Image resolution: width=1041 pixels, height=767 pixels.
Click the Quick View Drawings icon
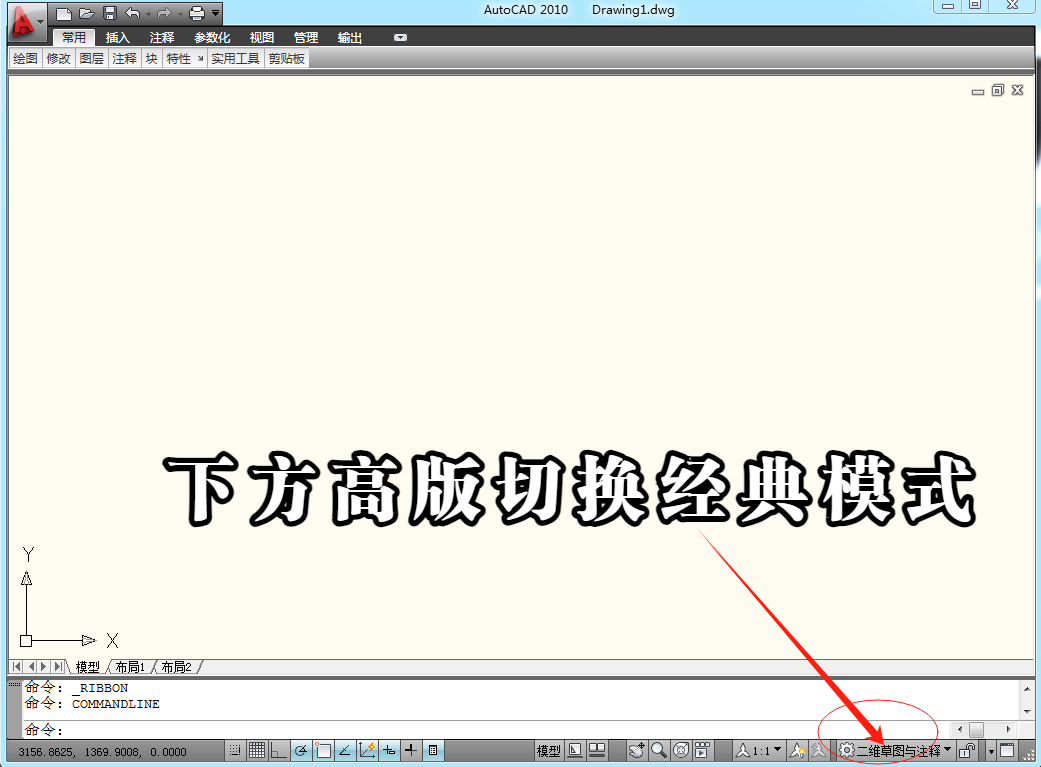(x=598, y=750)
